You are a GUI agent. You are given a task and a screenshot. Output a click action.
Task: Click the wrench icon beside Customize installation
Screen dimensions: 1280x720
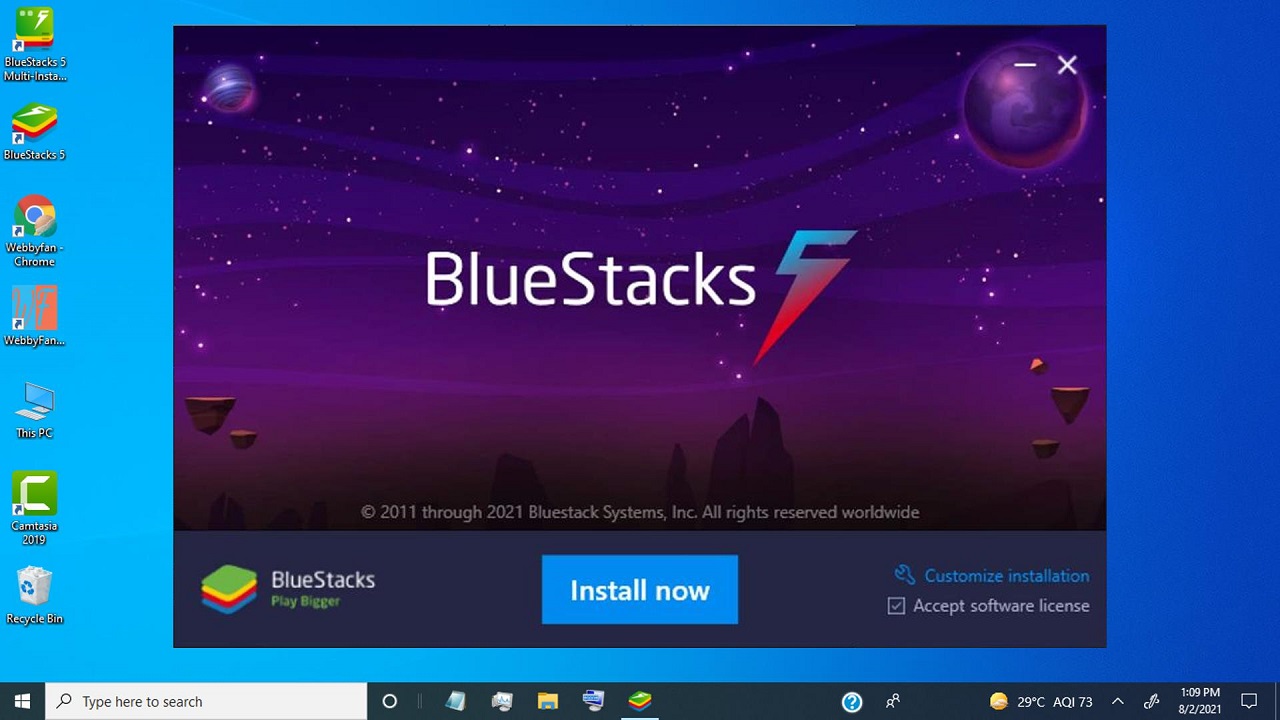coord(905,575)
